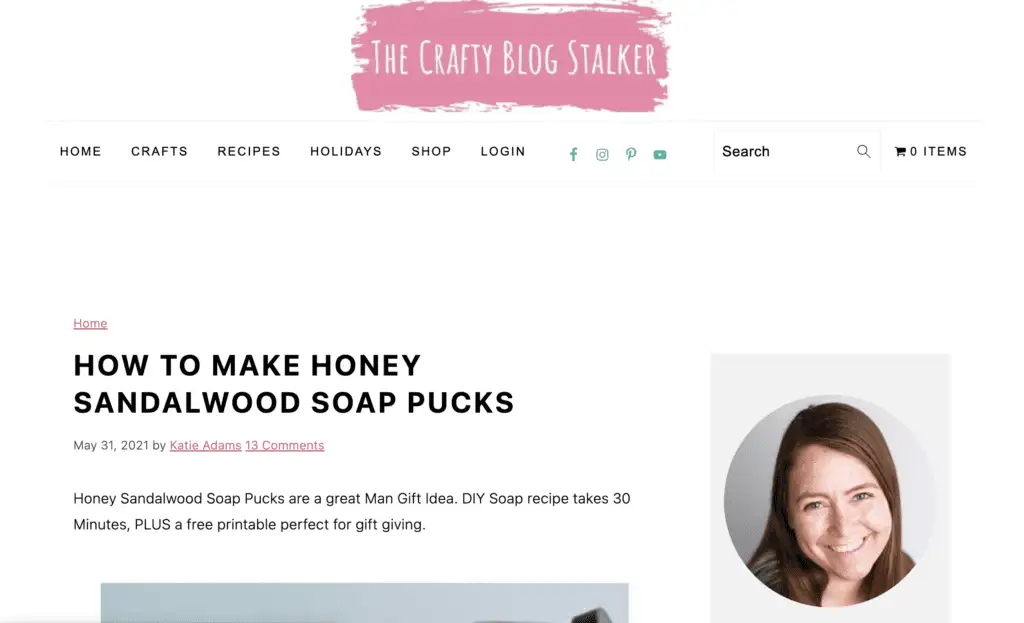
Task: Open the Login menu item
Action: tap(503, 152)
